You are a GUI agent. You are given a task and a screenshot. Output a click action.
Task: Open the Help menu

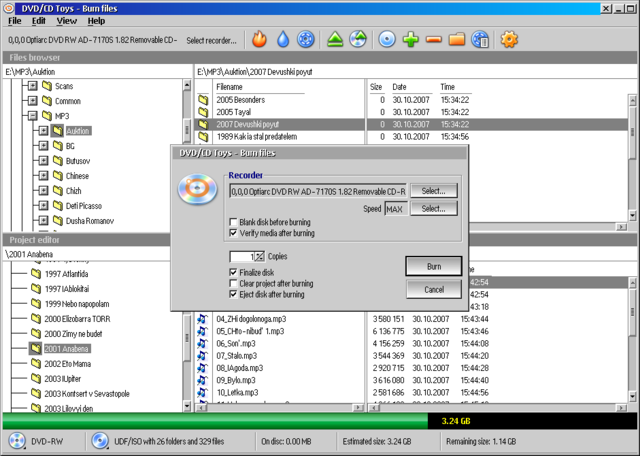(96, 21)
